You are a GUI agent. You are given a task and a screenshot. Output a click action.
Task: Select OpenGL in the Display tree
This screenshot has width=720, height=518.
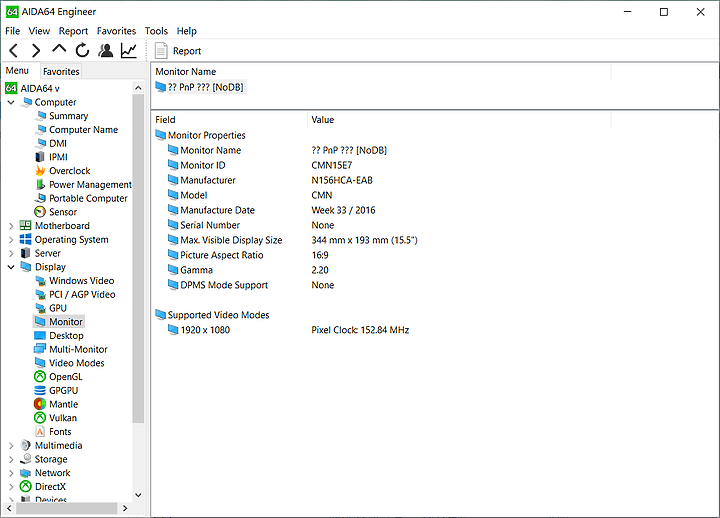(x=66, y=377)
